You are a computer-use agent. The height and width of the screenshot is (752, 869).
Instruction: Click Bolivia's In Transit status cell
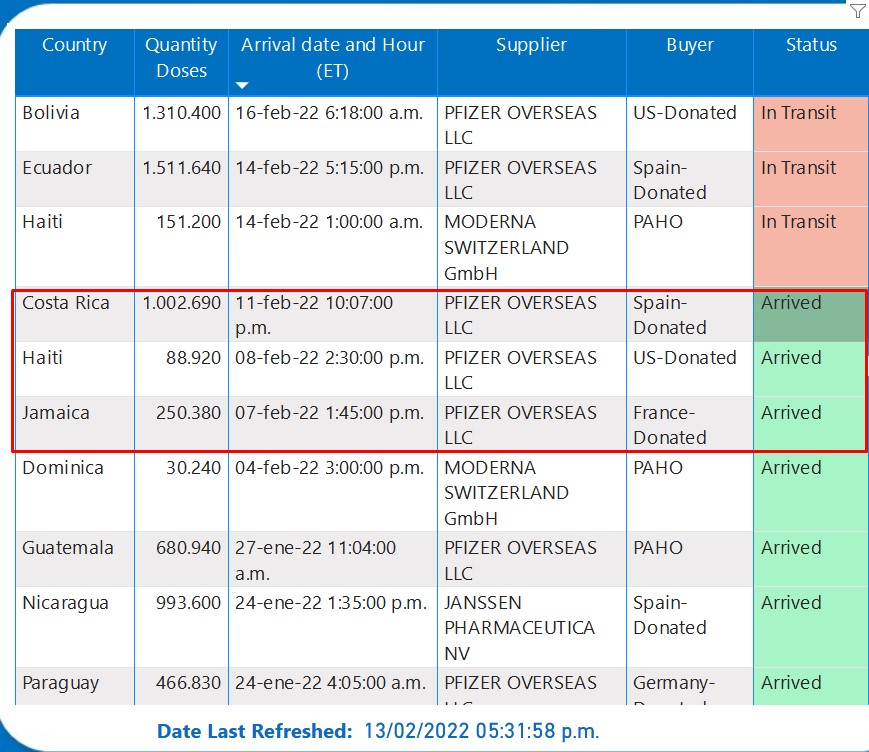click(x=798, y=113)
